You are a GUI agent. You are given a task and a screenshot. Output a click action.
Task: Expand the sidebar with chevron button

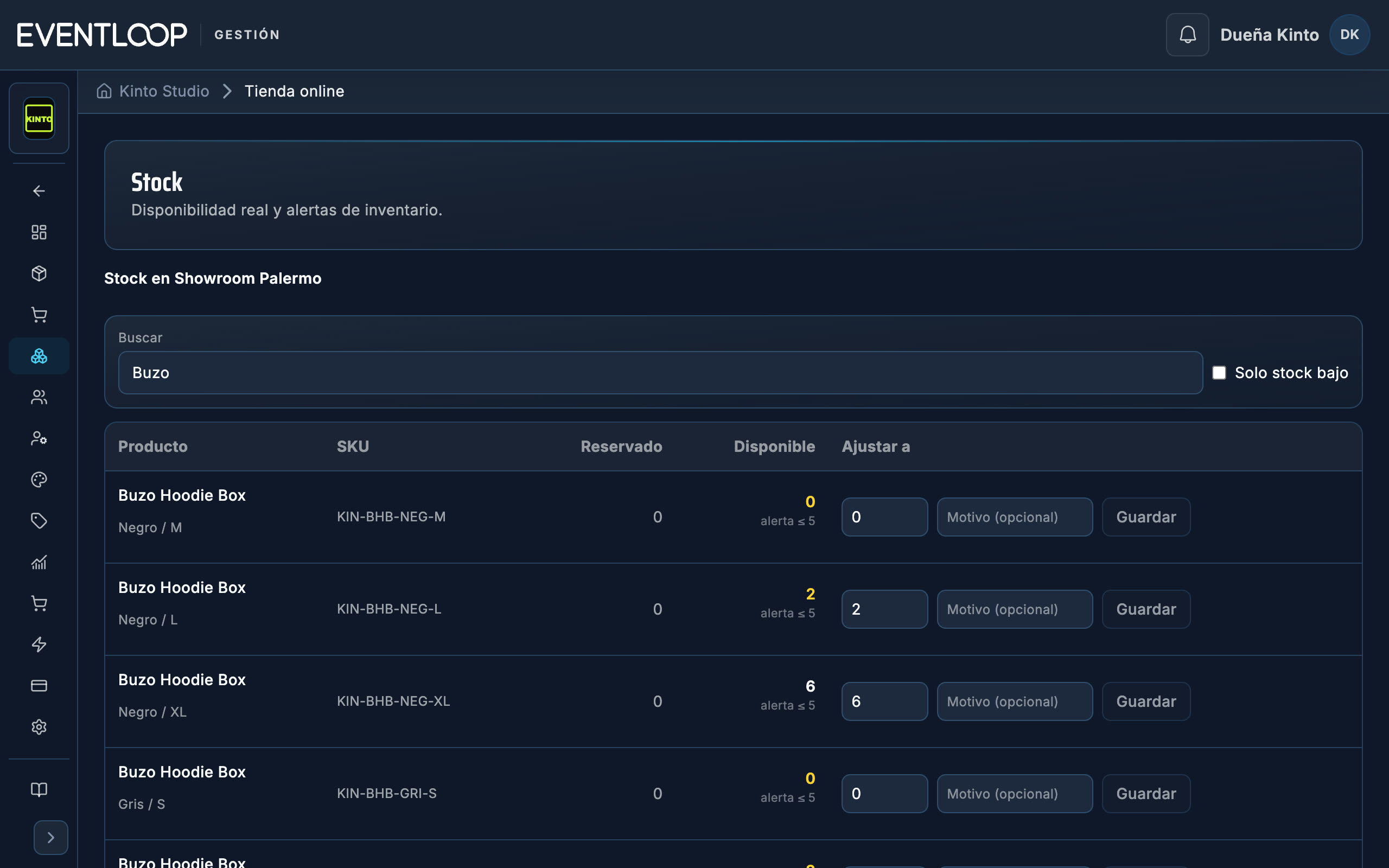point(50,838)
